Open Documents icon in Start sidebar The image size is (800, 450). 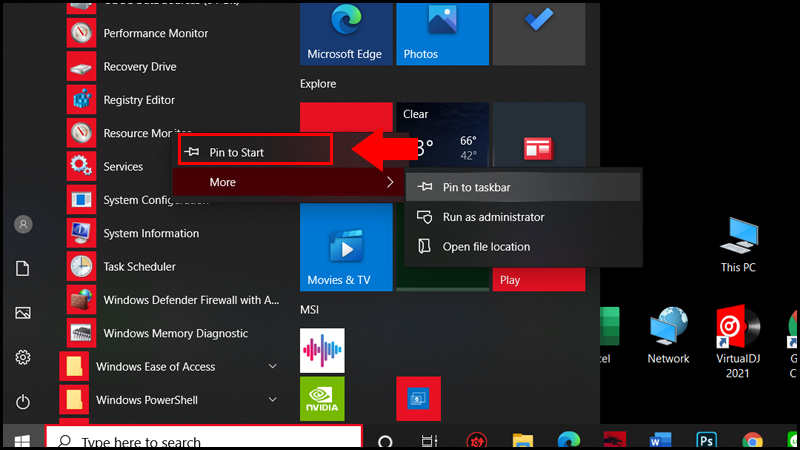pyautogui.click(x=23, y=268)
